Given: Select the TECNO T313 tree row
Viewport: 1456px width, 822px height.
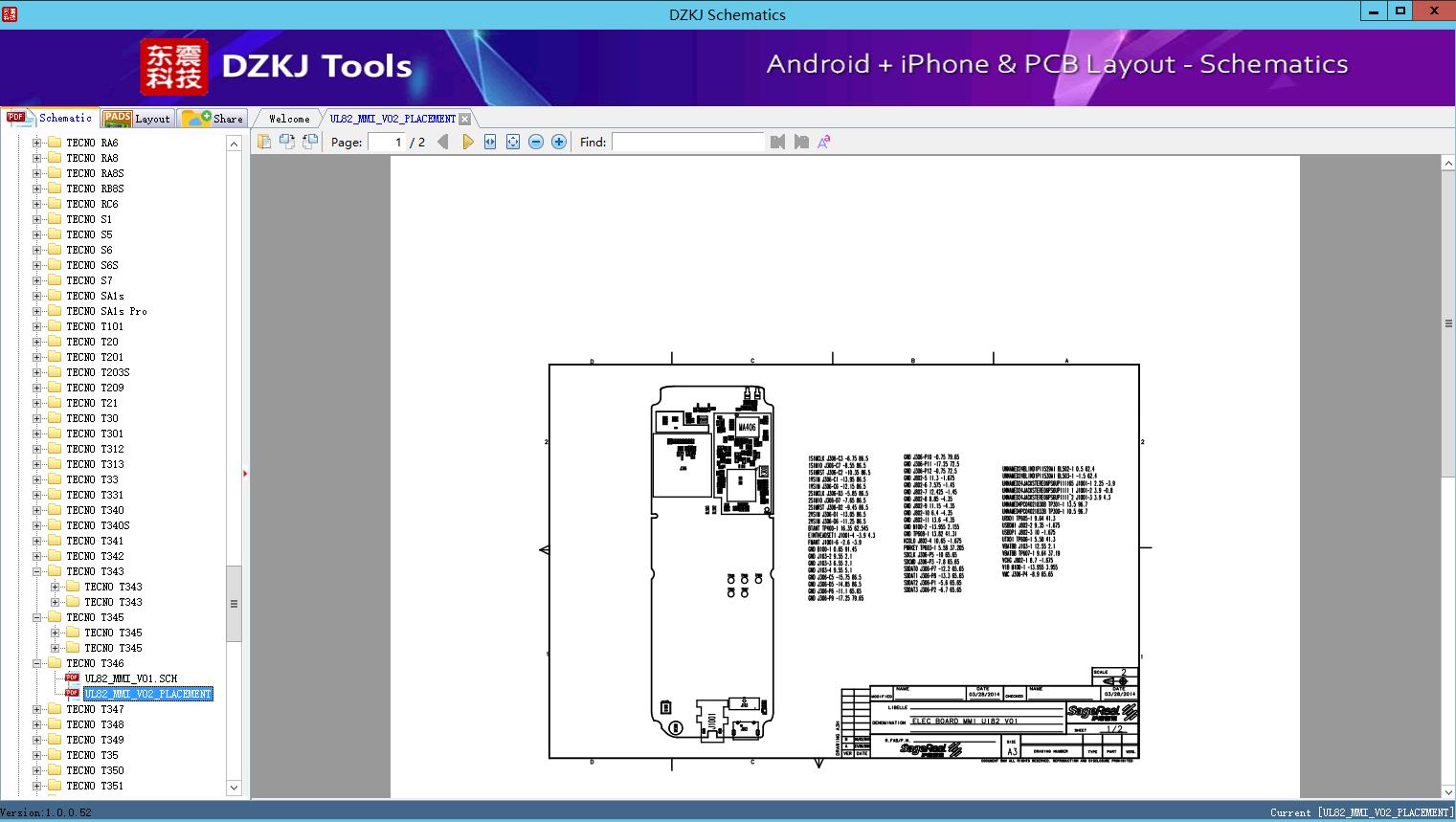Looking at the screenshot, I should (x=95, y=464).
